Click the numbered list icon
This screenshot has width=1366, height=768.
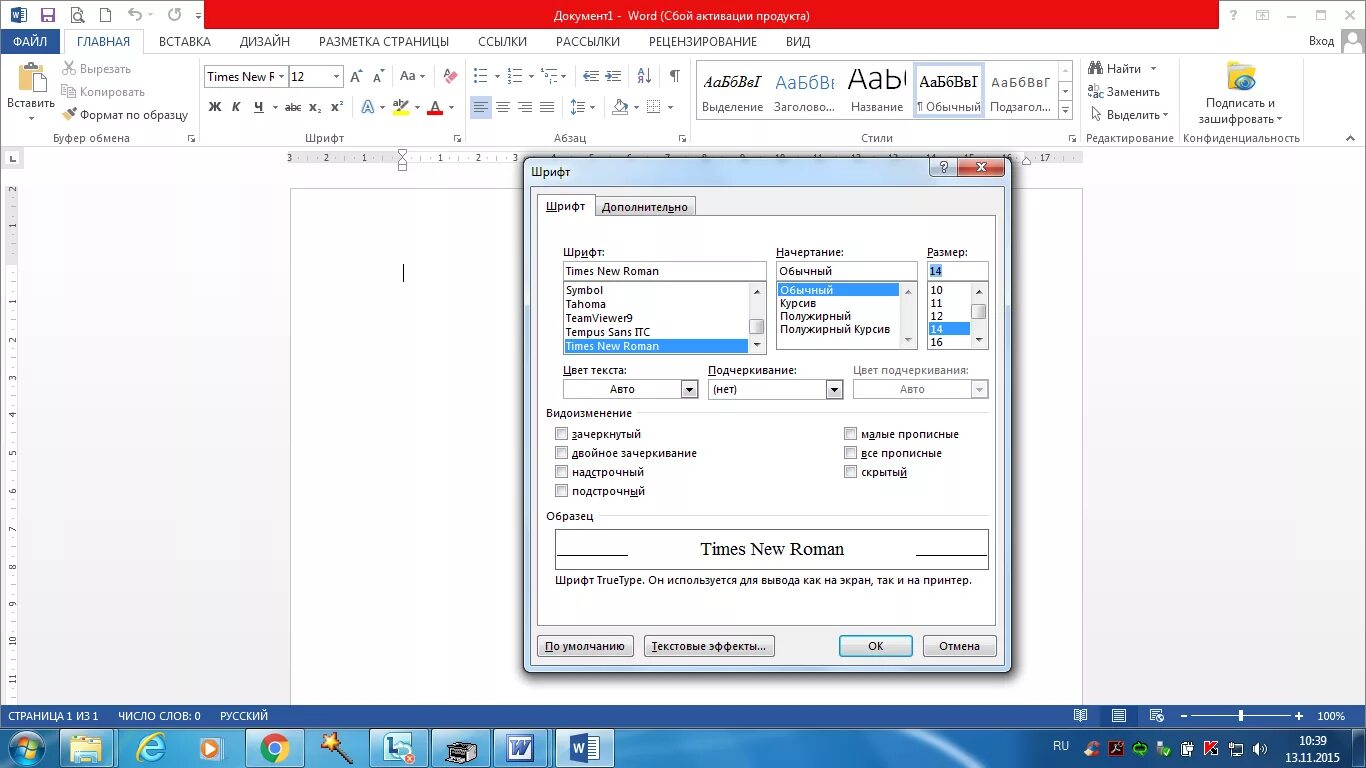click(514, 76)
